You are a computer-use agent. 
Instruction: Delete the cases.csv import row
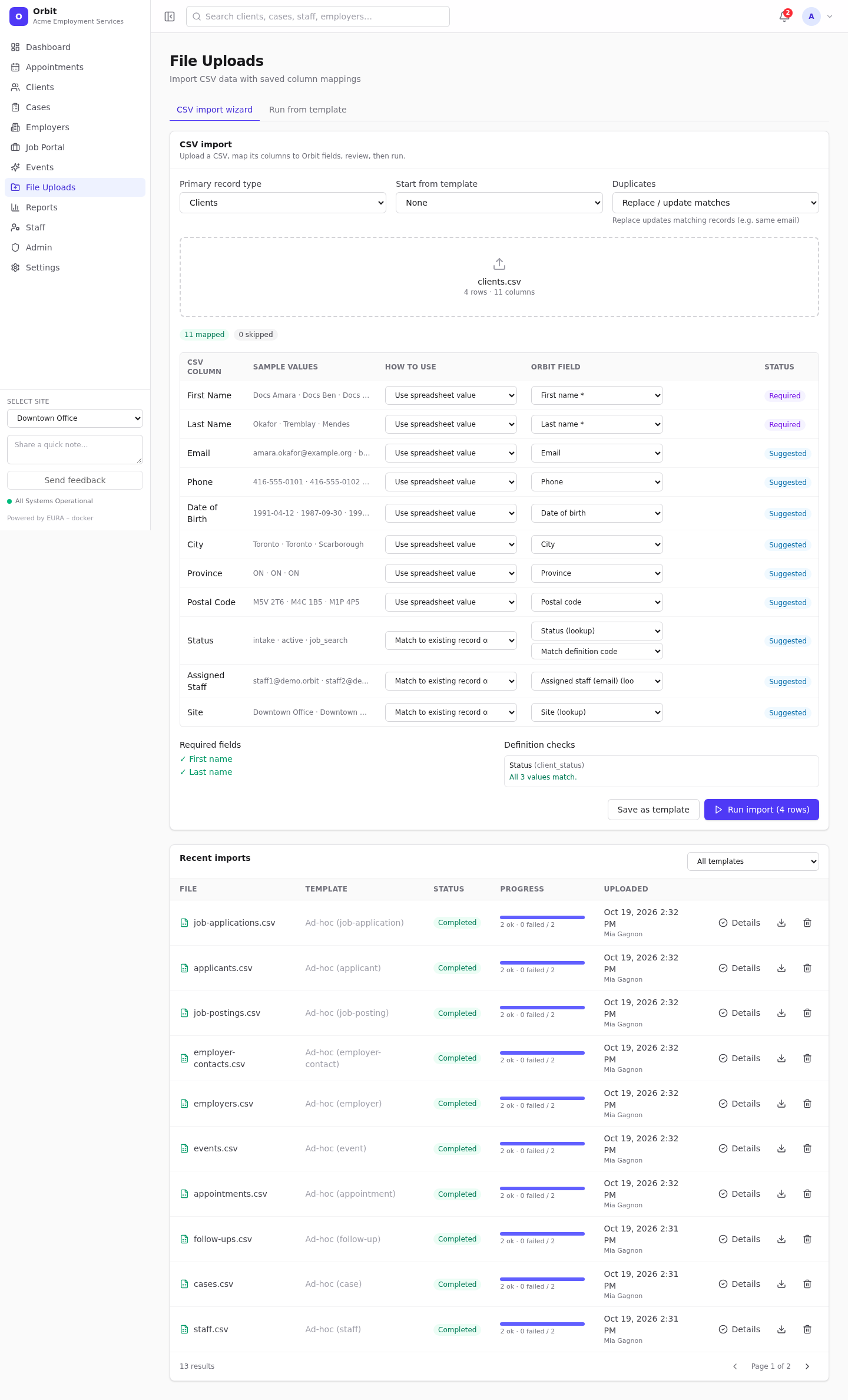pos(807,1284)
